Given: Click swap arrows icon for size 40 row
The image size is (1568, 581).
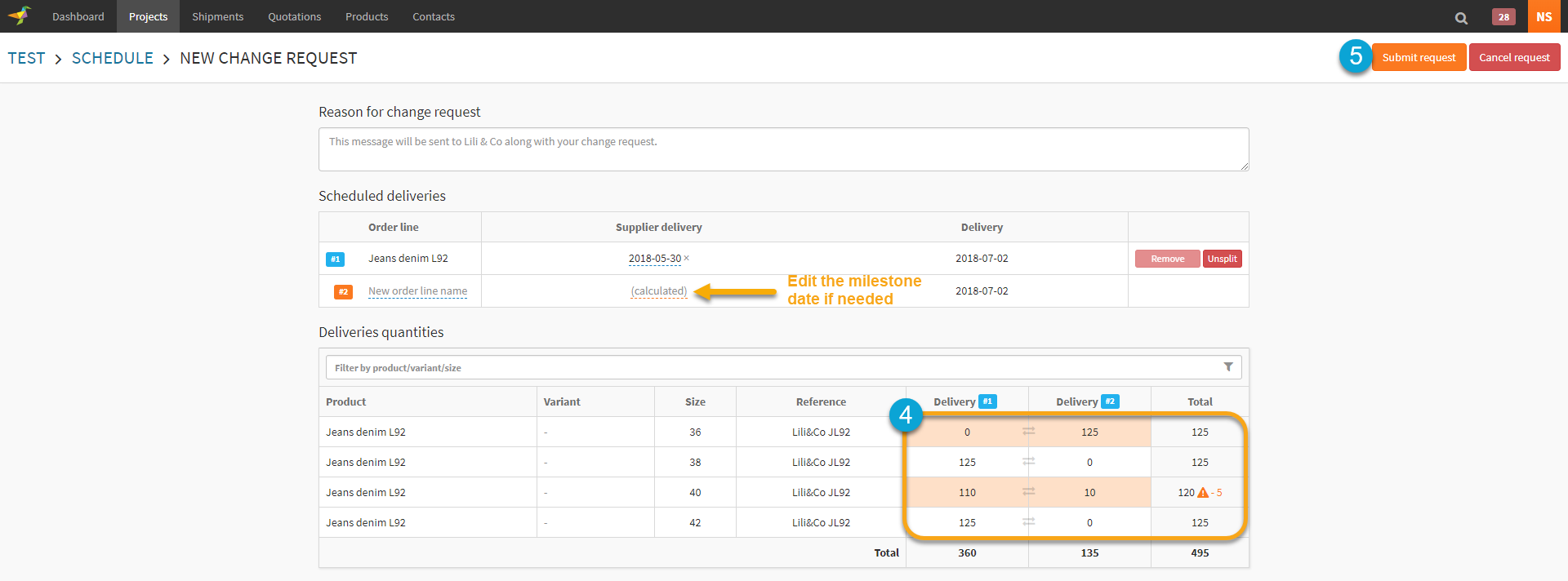Looking at the screenshot, I should pos(1028,492).
